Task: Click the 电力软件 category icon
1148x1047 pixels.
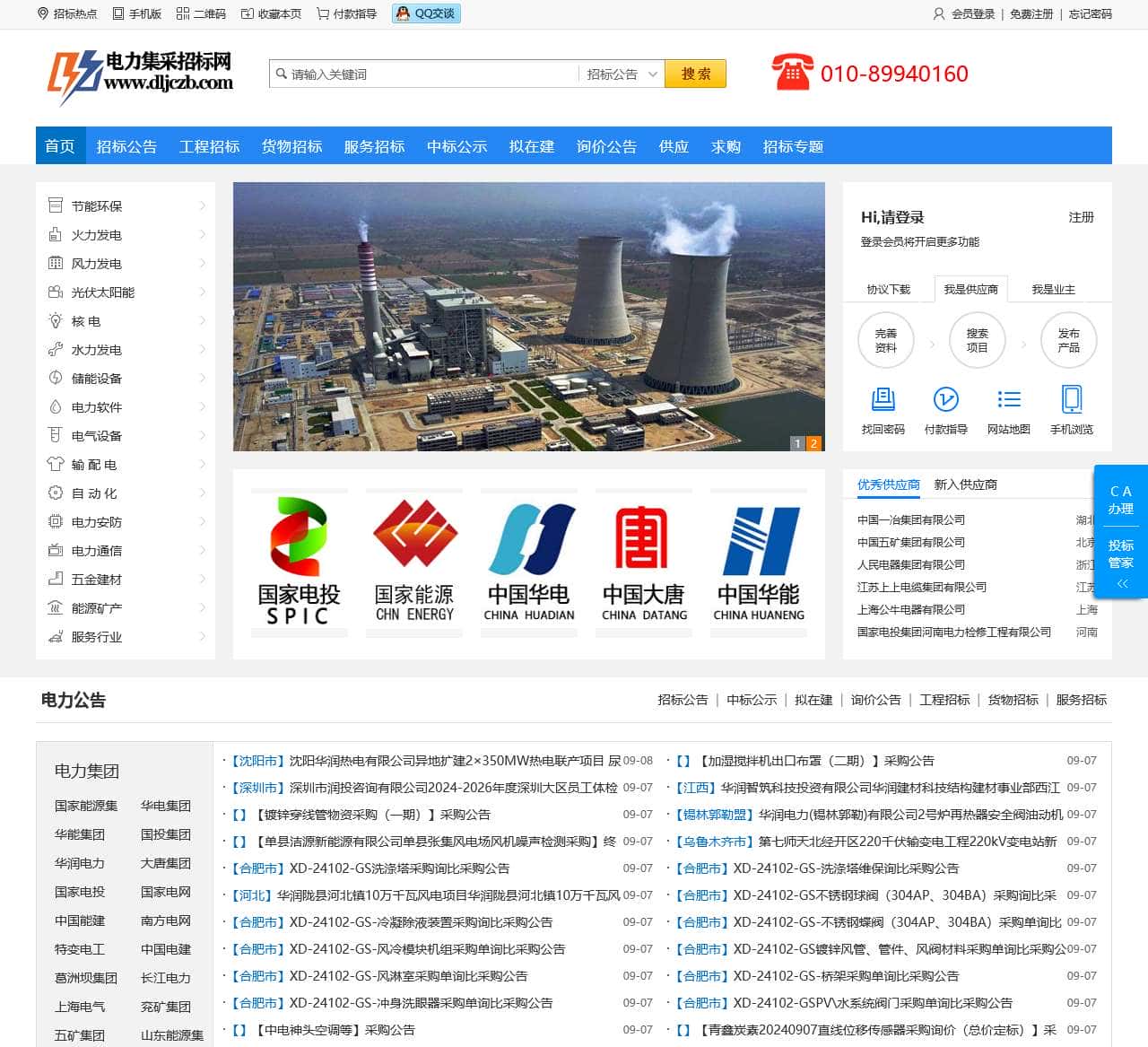Action: (55, 406)
